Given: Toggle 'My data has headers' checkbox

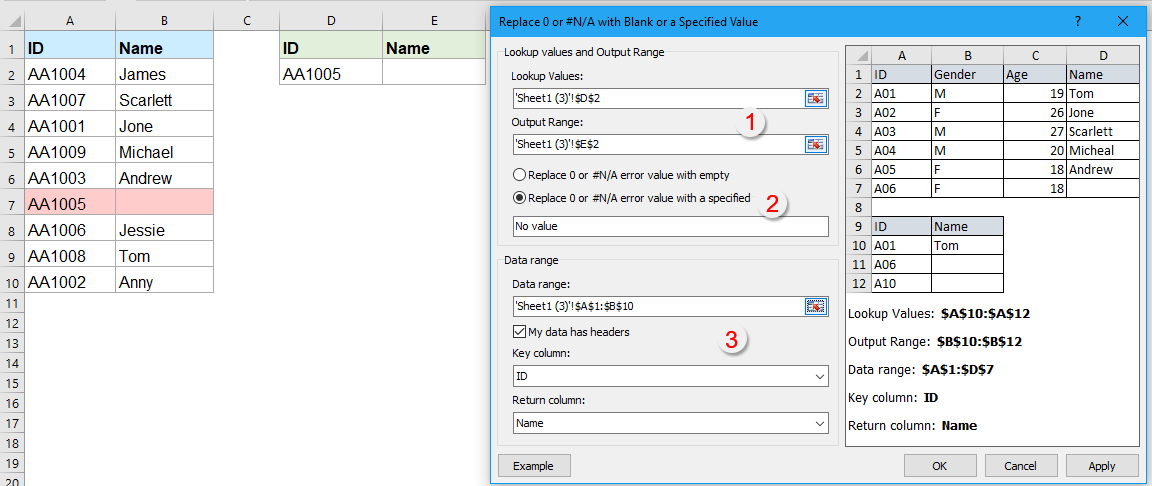Looking at the screenshot, I should pyautogui.click(x=519, y=332).
